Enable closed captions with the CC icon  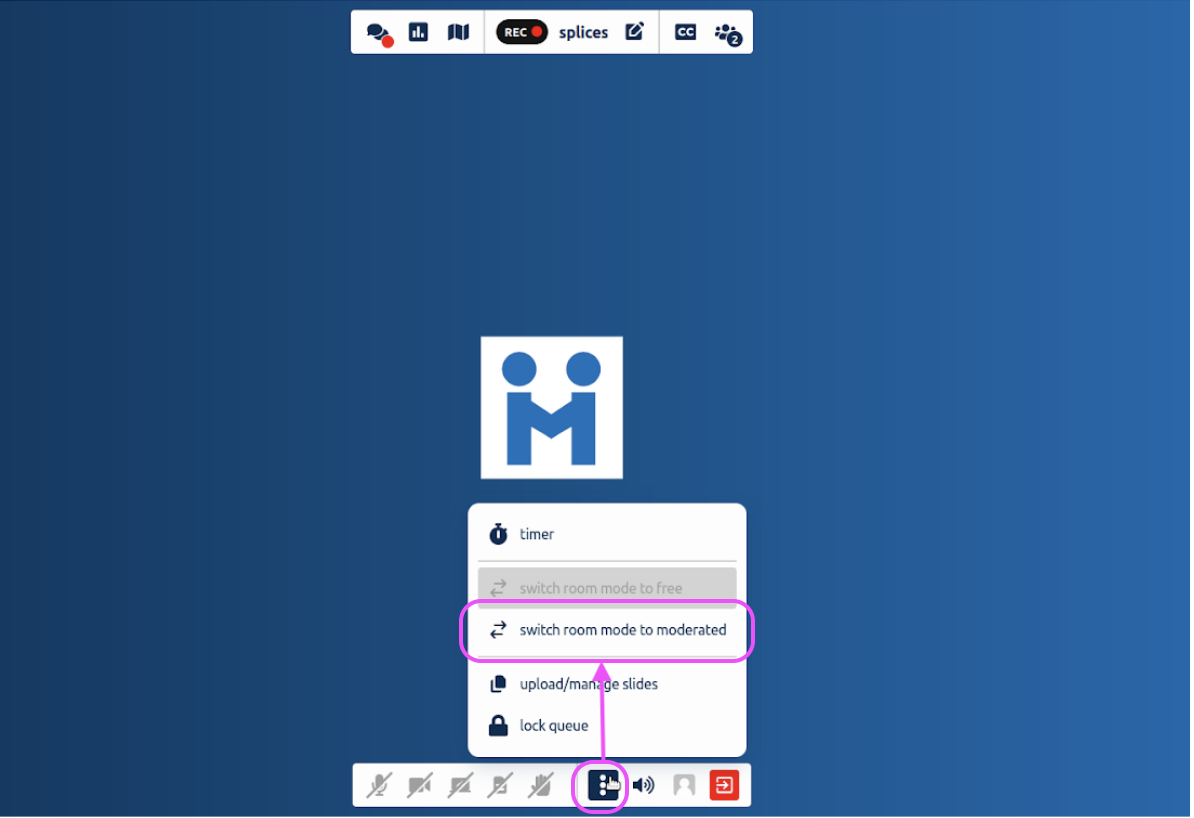coord(685,32)
